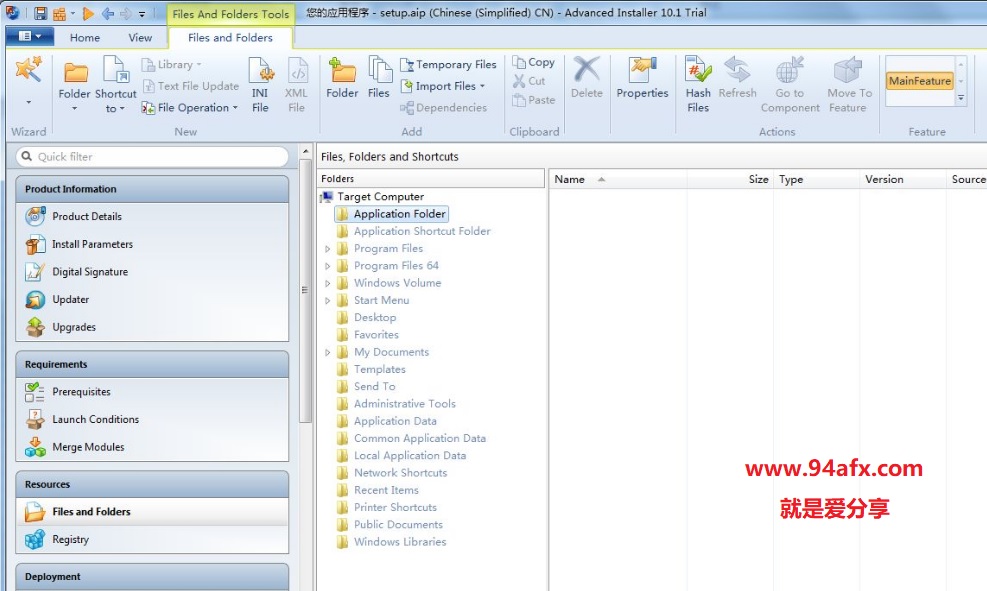This screenshot has width=987, height=591.
Task: Click the Build icon in the title bar
Action: [x=59, y=13]
